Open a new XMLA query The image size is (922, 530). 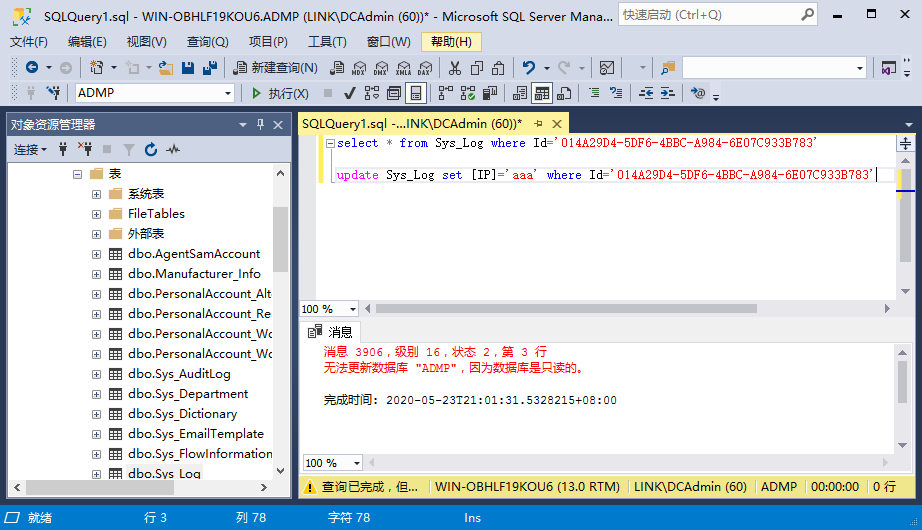pyautogui.click(x=403, y=68)
